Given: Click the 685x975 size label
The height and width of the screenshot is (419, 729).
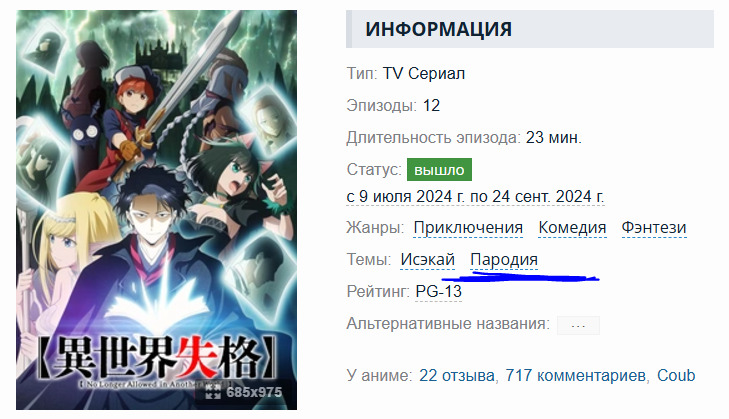Looking at the screenshot, I should click(x=254, y=392).
